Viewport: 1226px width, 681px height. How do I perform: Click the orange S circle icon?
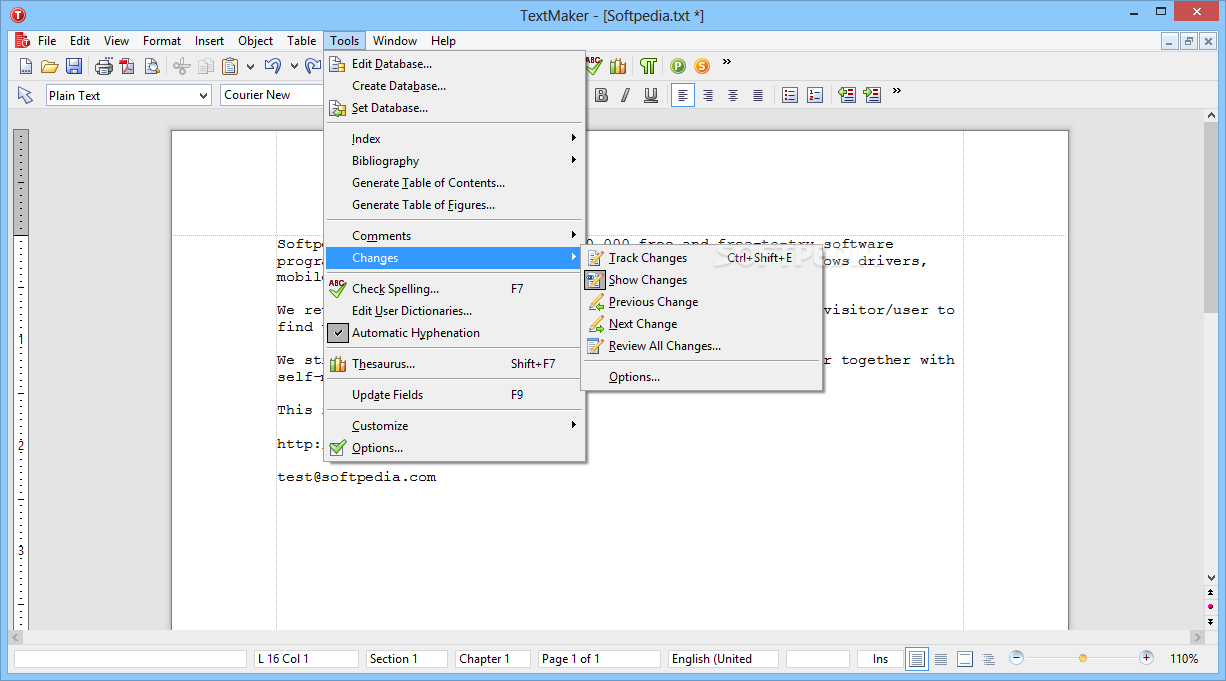[702, 66]
